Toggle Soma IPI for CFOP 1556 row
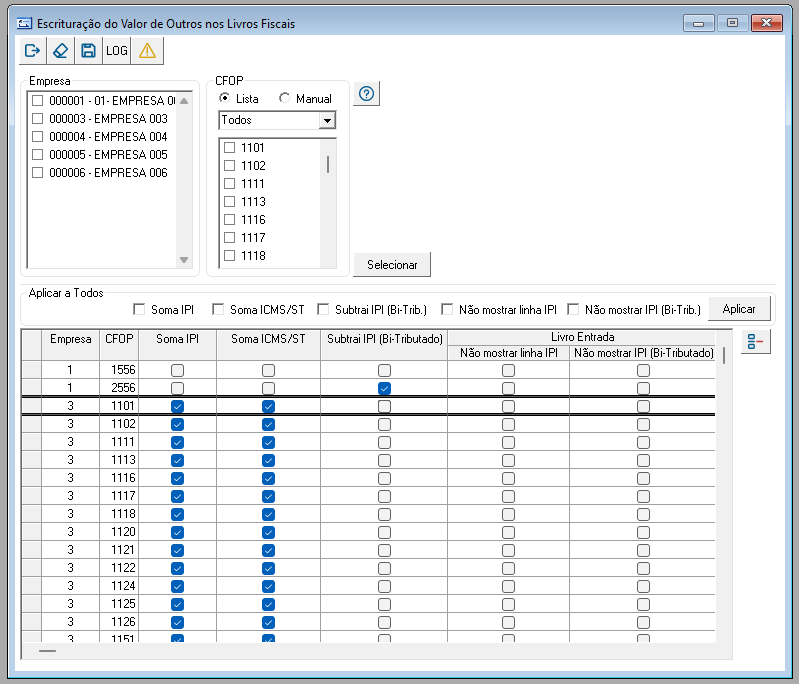Viewport: 799px width, 684px height. pyautogui.click(x=177, y=370)
